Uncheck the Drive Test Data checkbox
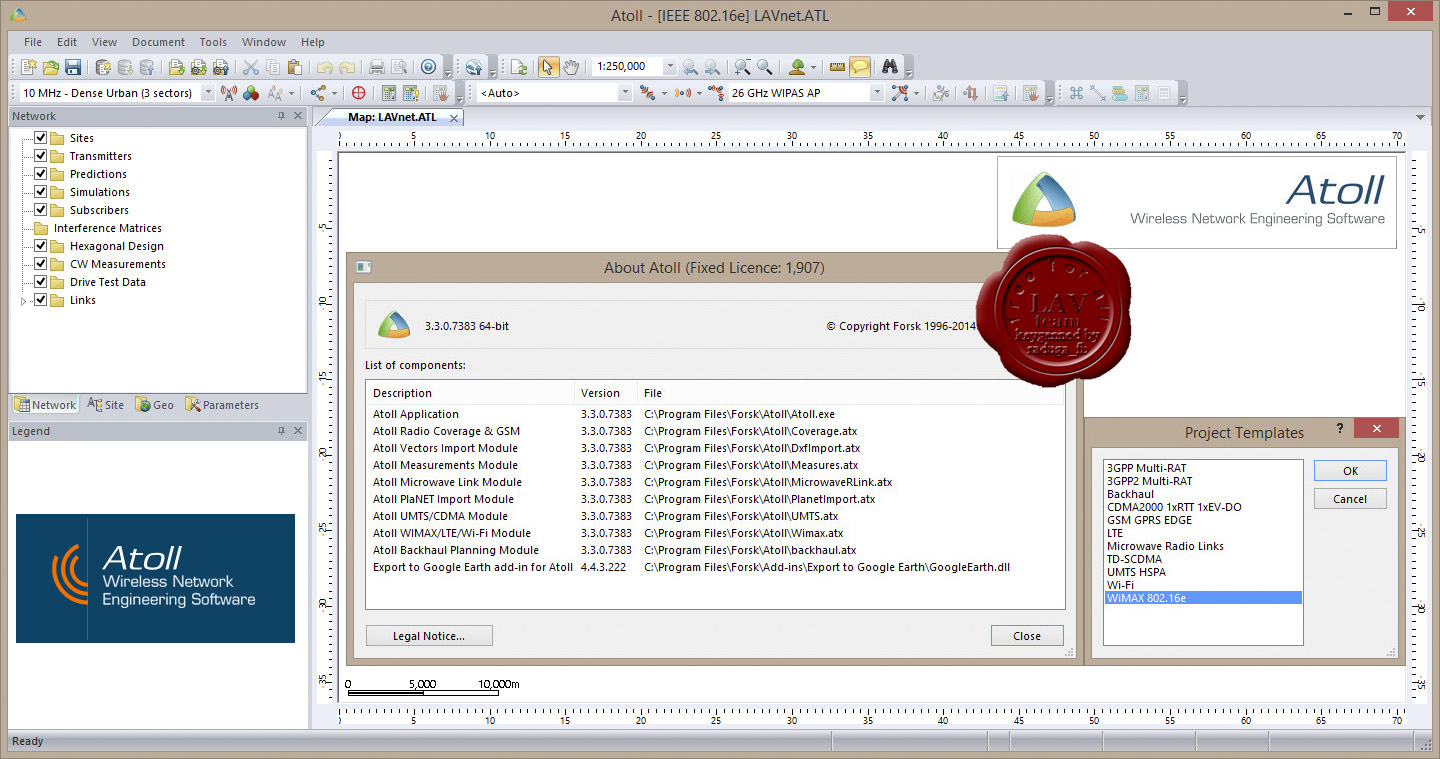This screenshot has height=759, width=1440. pos(41,282)
